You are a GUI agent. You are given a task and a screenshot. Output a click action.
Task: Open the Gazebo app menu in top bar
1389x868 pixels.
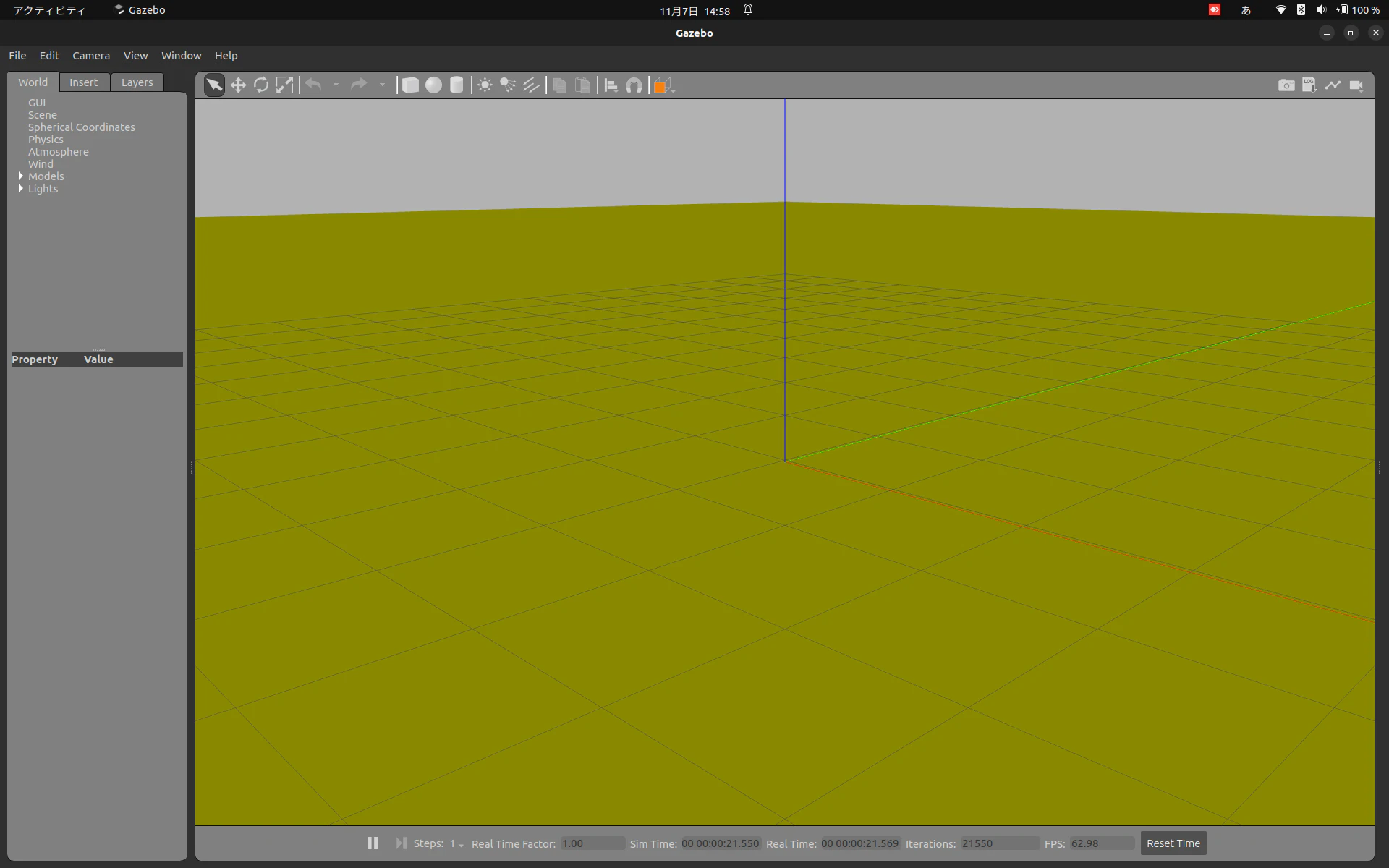click(140, 10)
